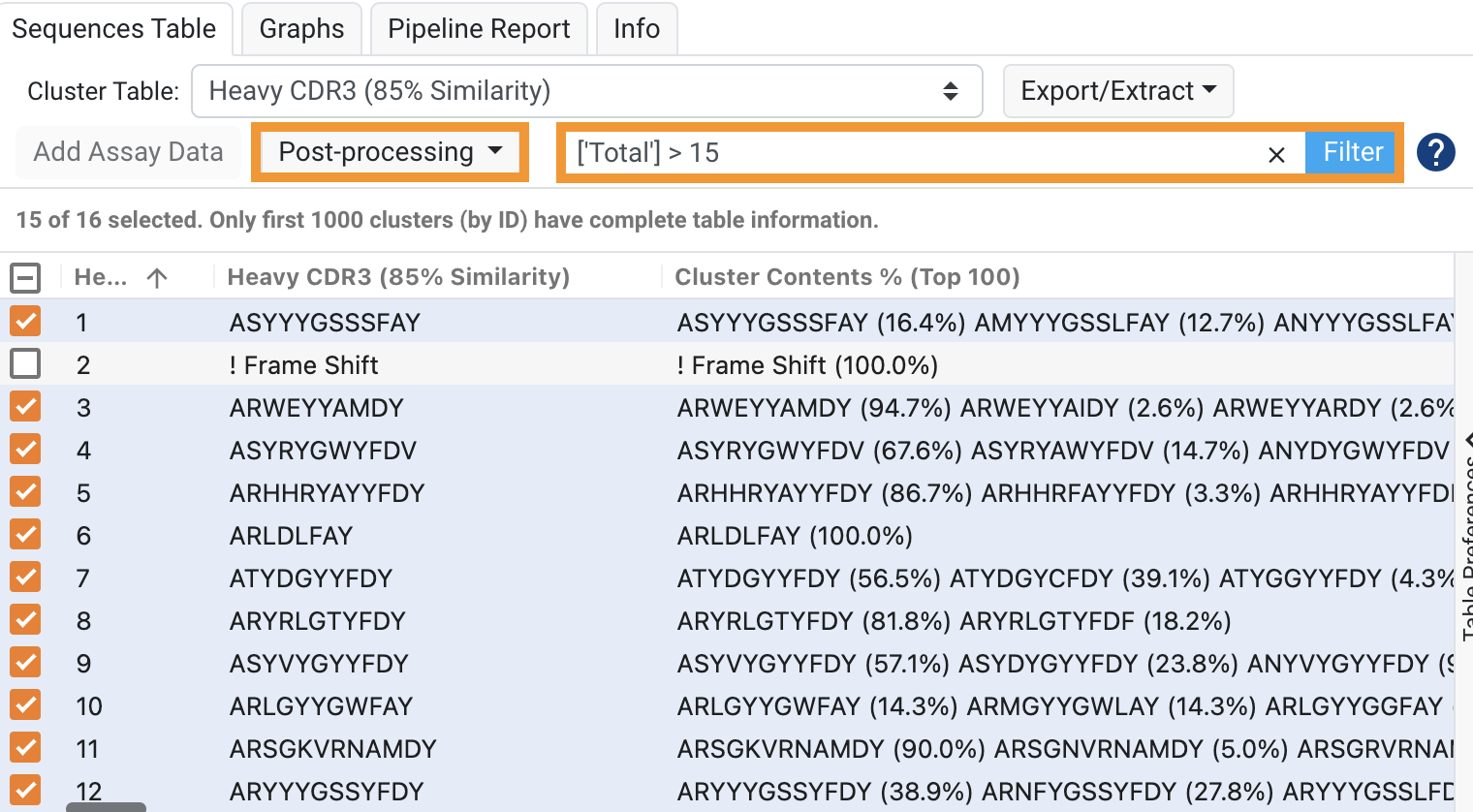This screenshot has width=1473, height=812.
Task: Click the horizontal scrollbar thumb at table bottom
Action: point(106,806)
